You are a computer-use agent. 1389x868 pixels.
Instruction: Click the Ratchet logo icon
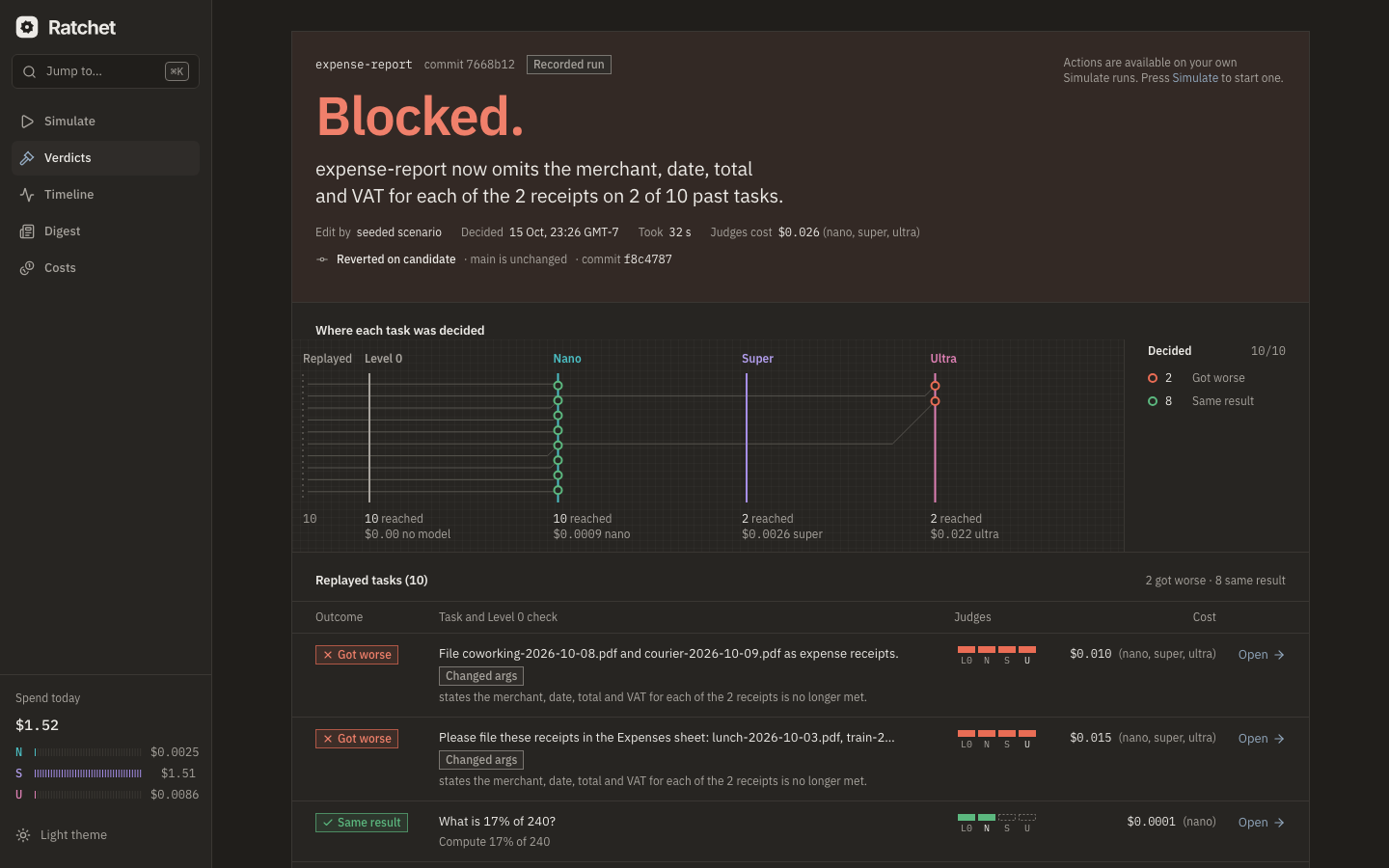pyautogui.click(x=27, y=27)
